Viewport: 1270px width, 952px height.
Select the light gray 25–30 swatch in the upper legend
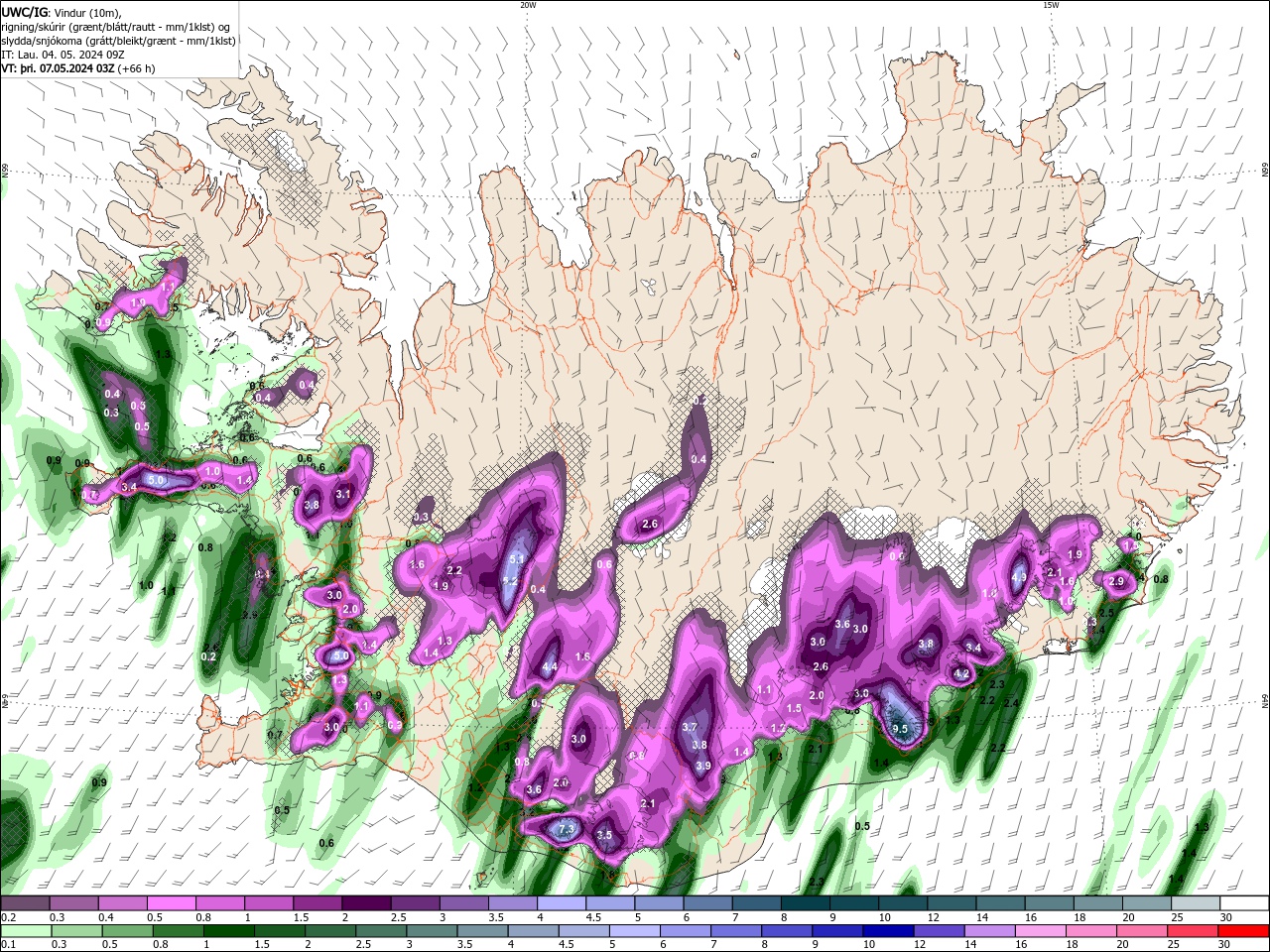[x=1196, y=903]
